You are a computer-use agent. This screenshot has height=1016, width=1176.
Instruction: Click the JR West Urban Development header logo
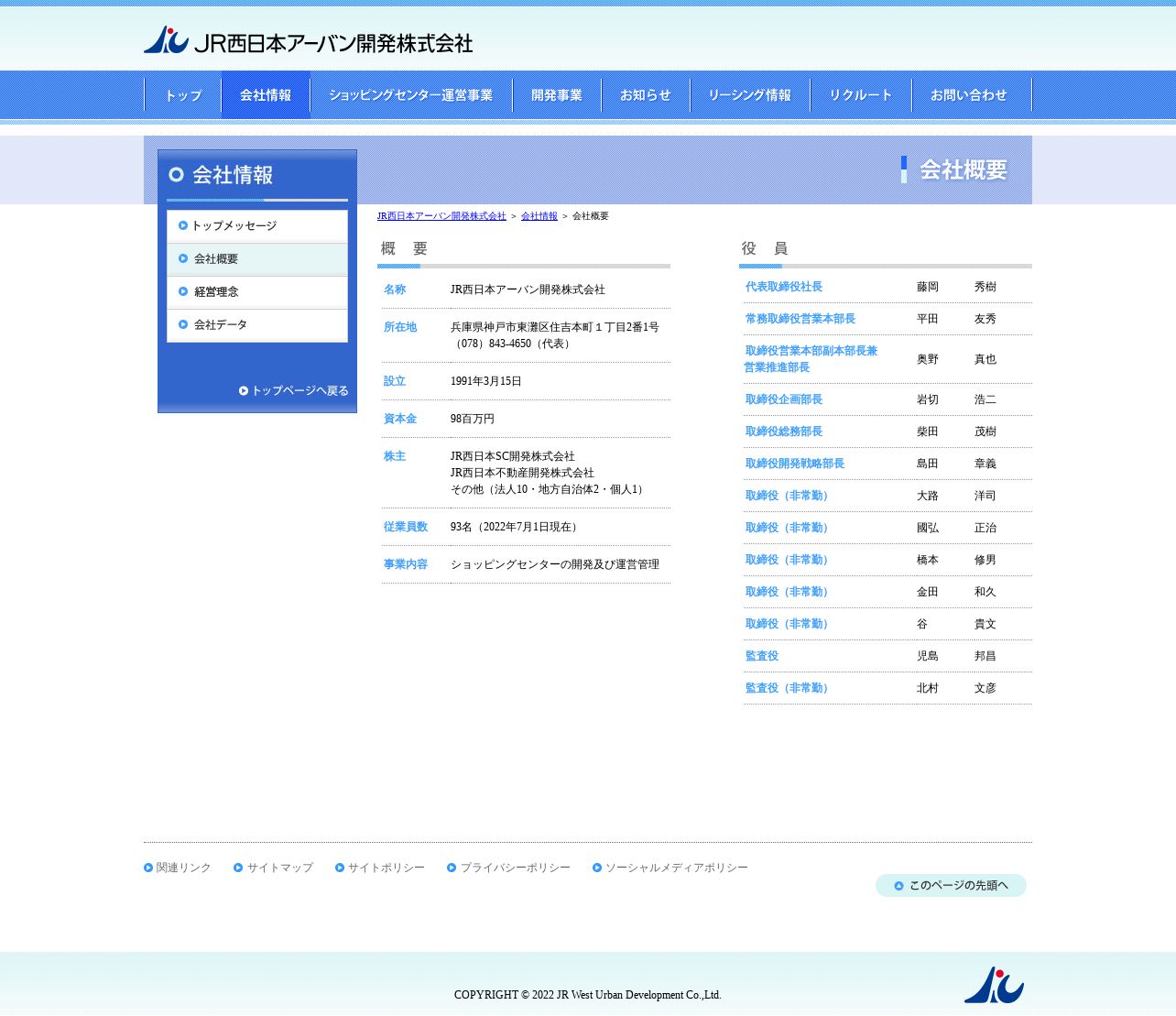pyautogui.click(x=308, y=40)
